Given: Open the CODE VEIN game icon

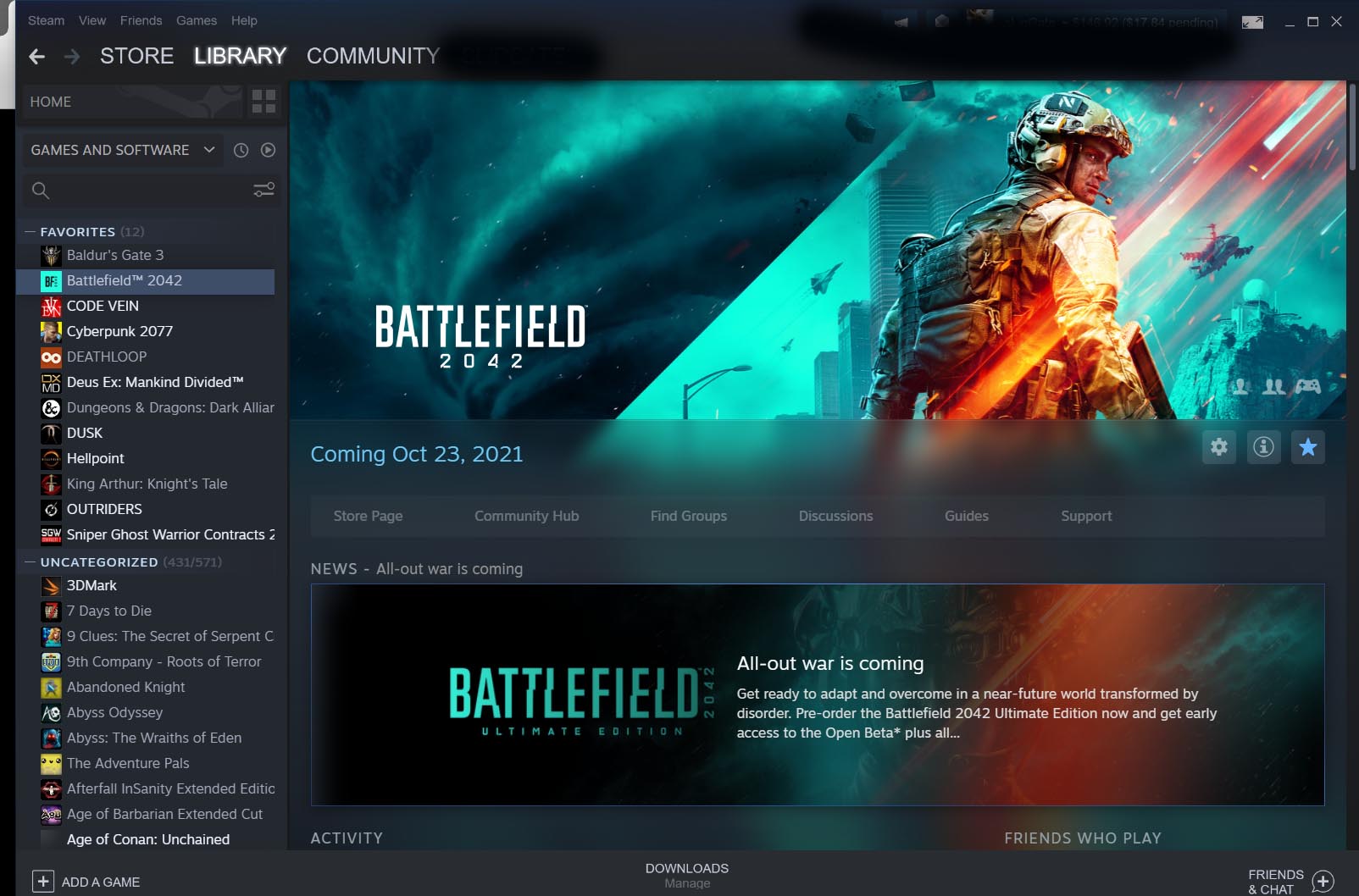Looking at the screenshot, I should (x=52, y=306).
